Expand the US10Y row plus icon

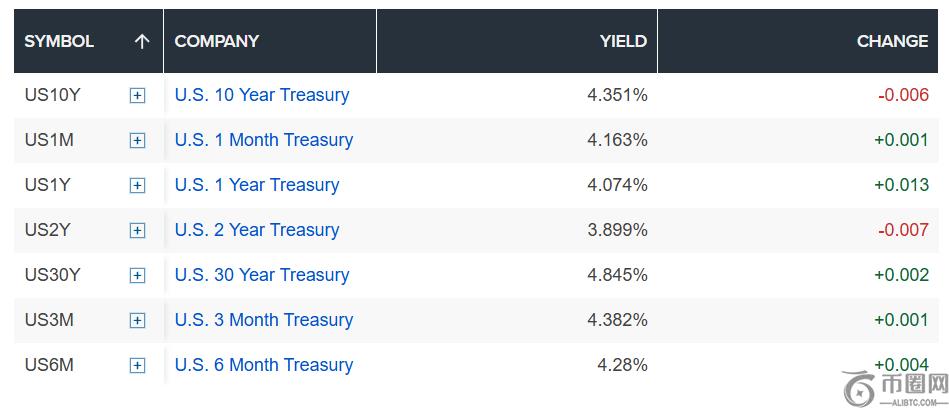pyautogui.click(x=137, y=96)
